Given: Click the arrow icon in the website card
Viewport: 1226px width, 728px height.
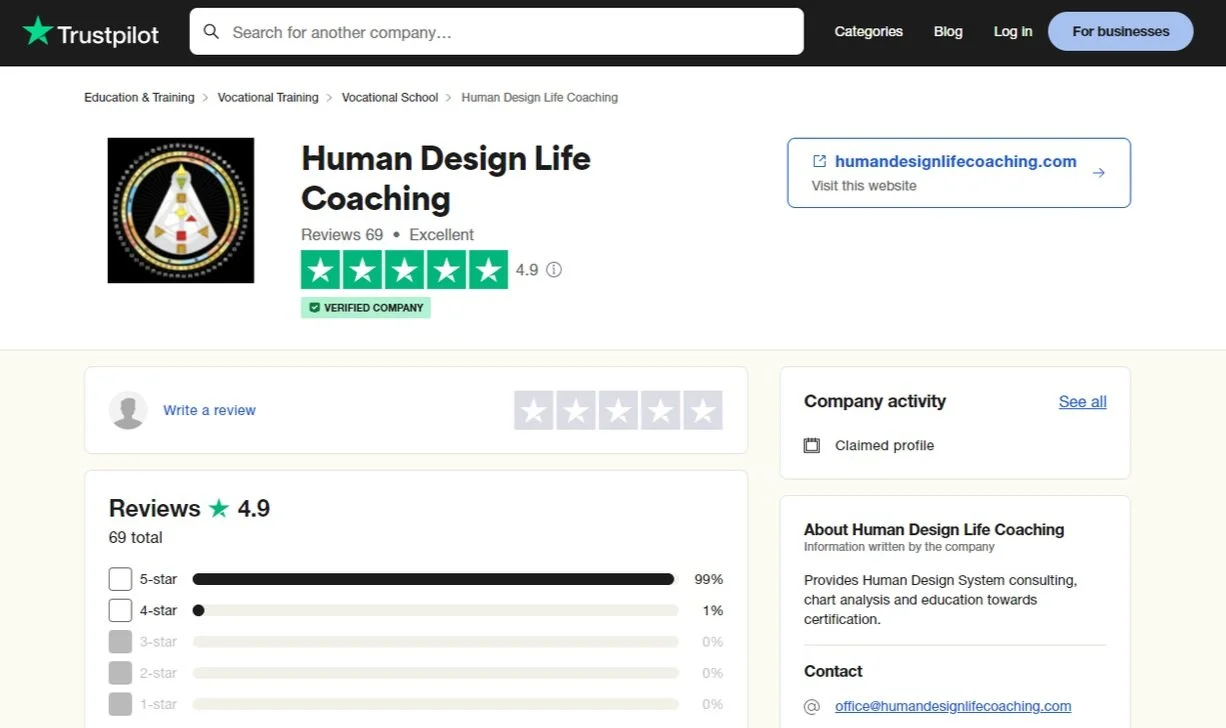Looking at the screenshot, I should (1098, 173).
